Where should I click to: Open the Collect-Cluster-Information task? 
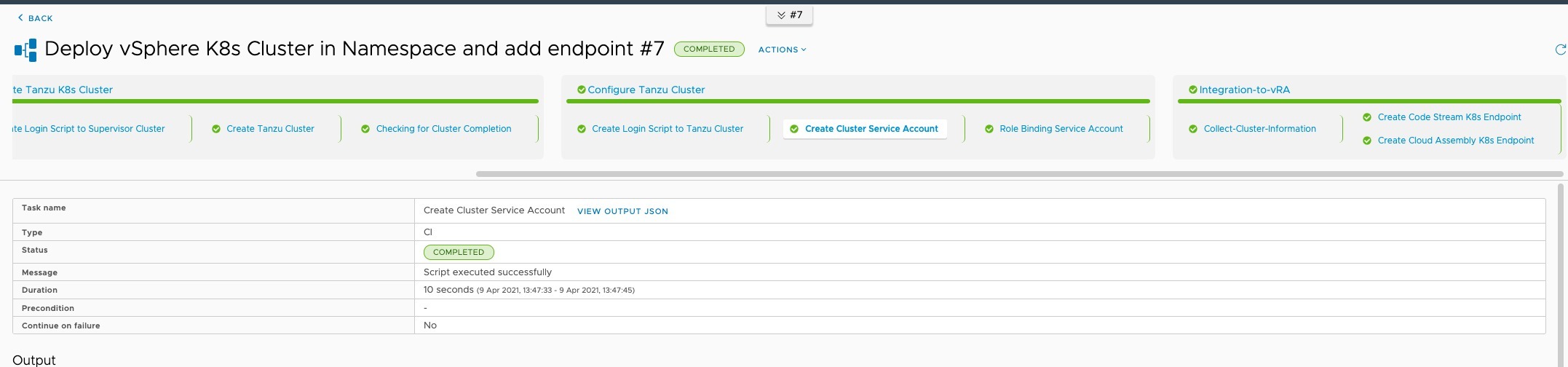pyautogui.click(x=1259, y=129)
